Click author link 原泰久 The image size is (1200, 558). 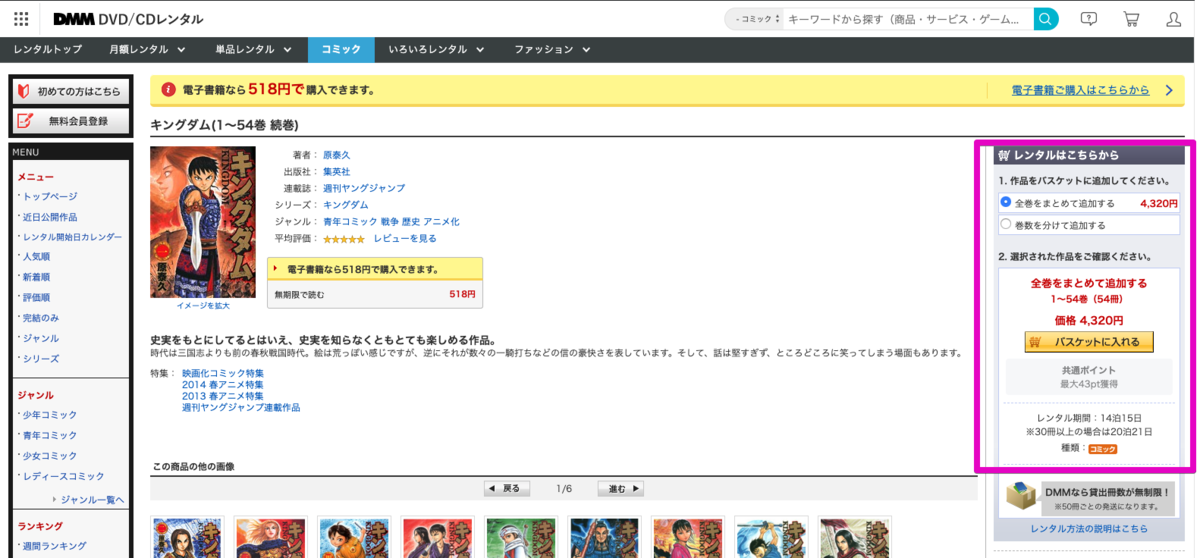coord(336,155)
